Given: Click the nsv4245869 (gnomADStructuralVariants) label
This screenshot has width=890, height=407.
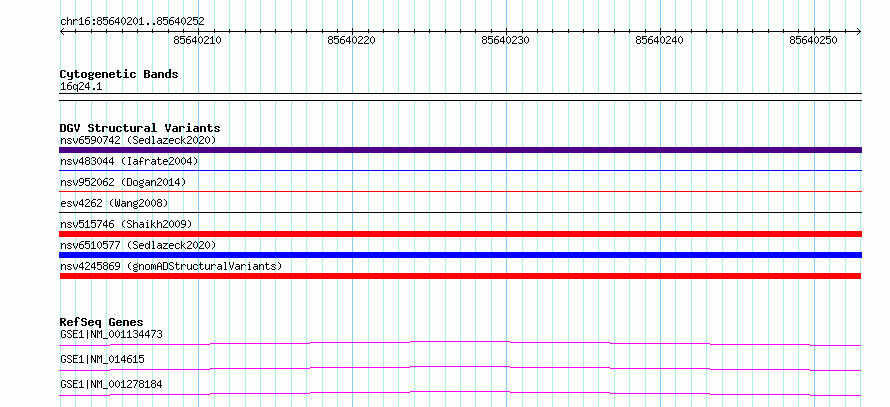Looking at the screenshot, I should (171, 266).
